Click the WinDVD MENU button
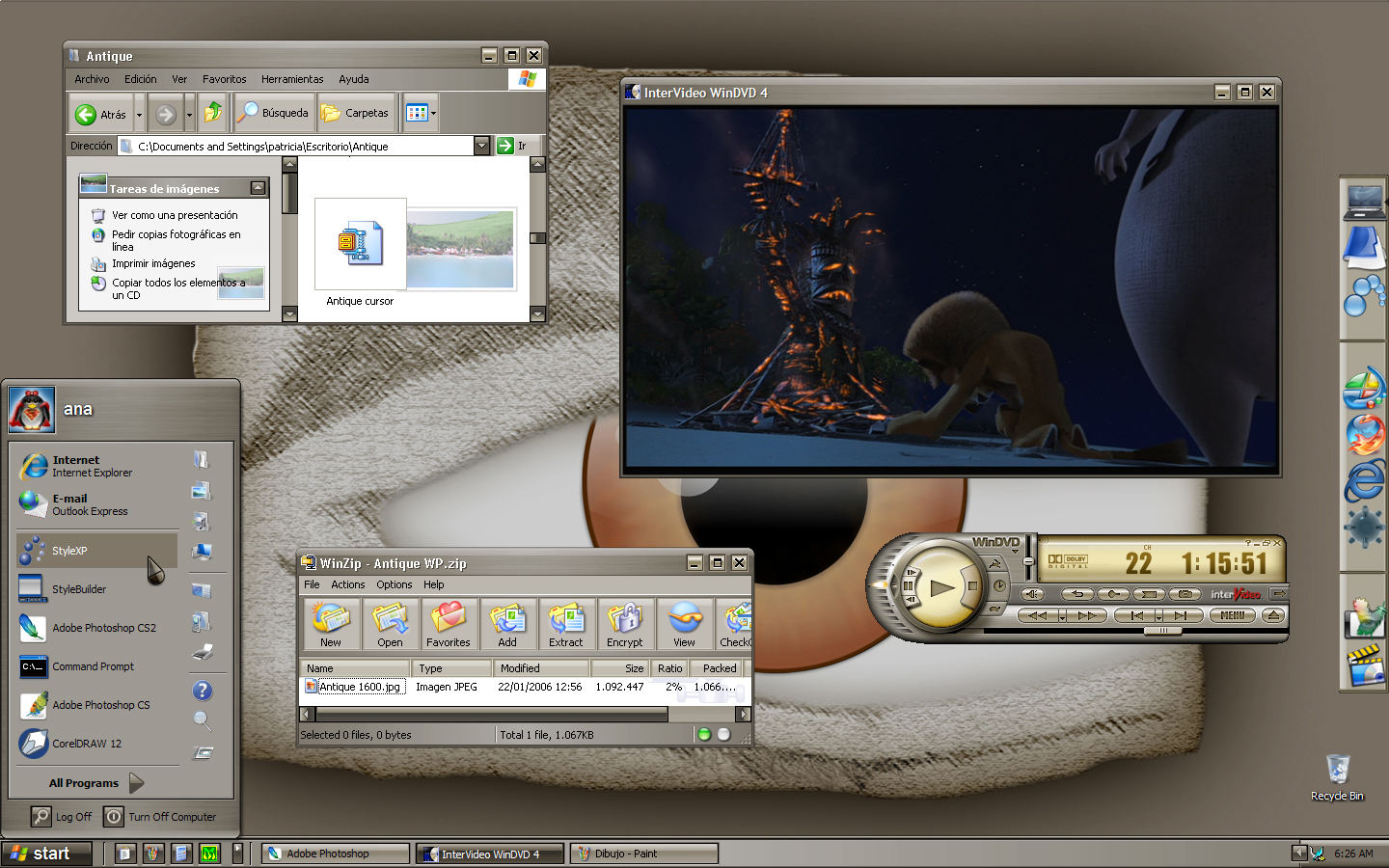This screenshot has width=1389, height=868. coord(1233,615)
